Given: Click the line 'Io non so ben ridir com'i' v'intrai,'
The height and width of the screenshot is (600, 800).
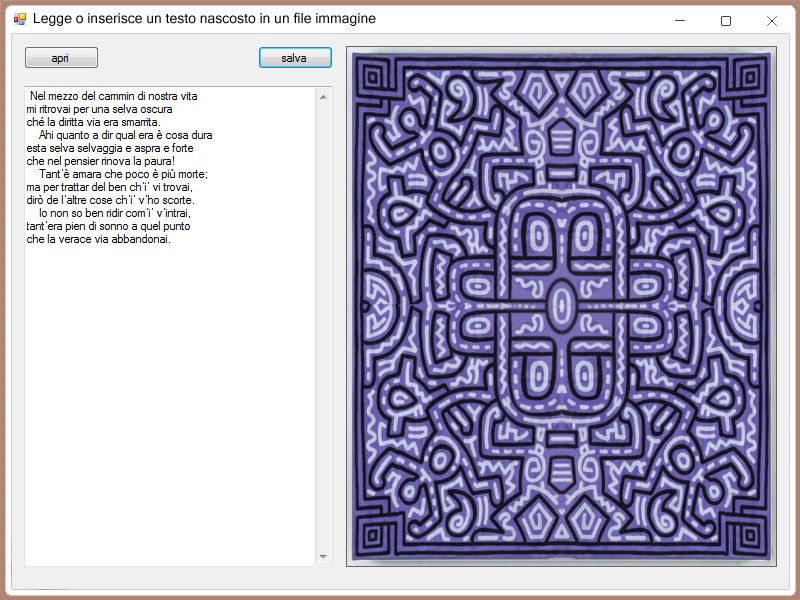Looking at the screenshot, I should pos(115,213).
